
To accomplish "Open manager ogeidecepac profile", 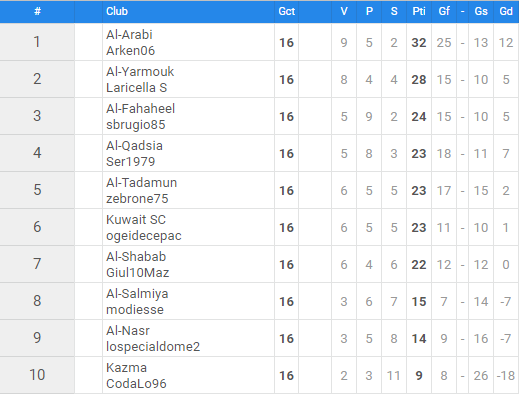I will (144, 236).
